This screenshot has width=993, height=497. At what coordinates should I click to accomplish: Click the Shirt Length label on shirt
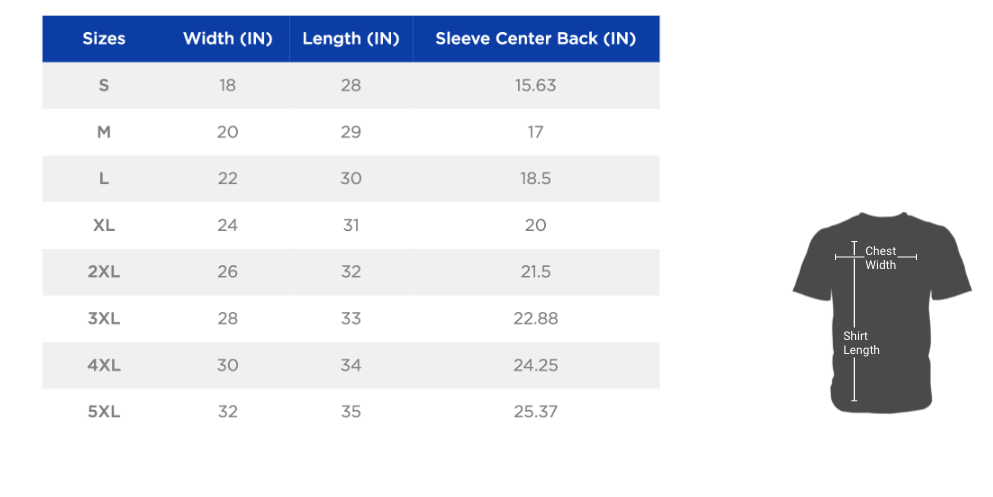tap(861, 343)
